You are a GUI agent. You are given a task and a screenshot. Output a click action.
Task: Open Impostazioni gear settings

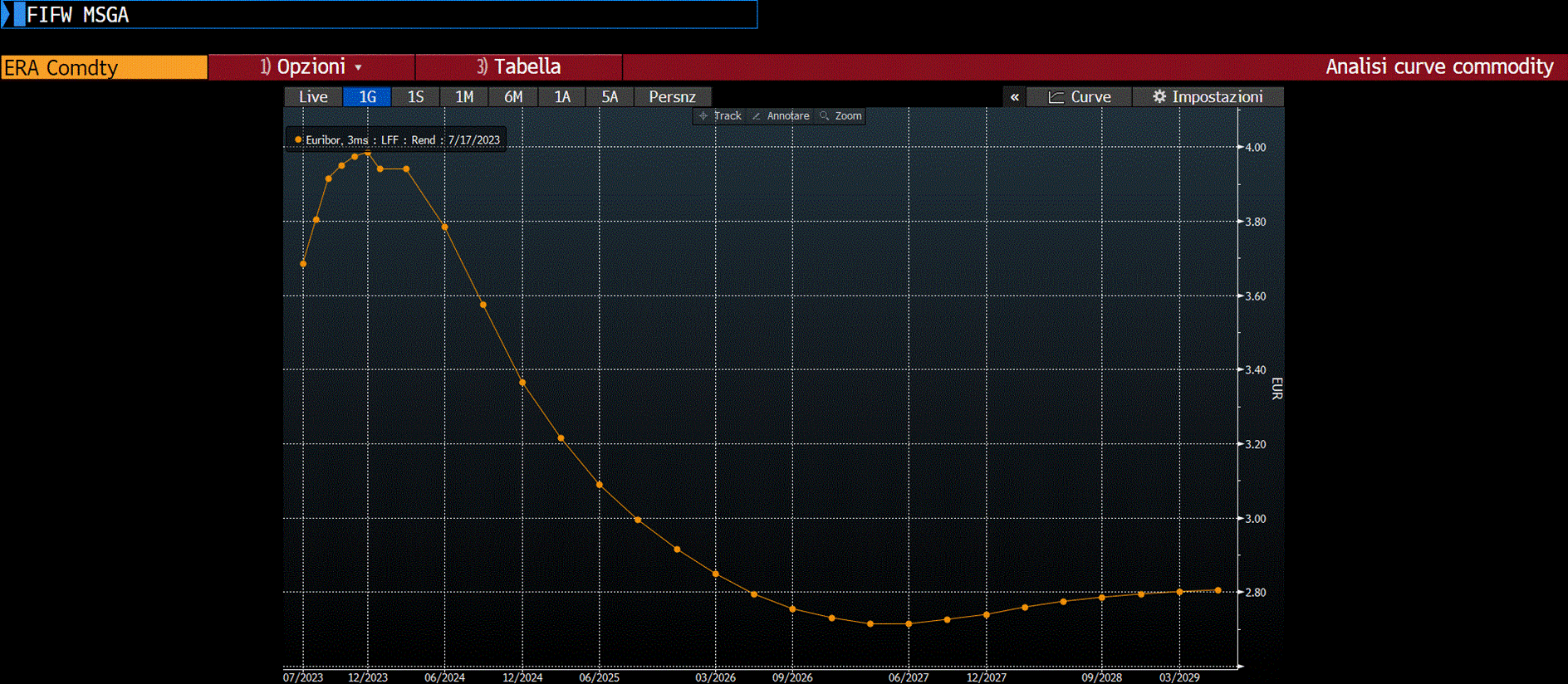(x=1208, y=97)
